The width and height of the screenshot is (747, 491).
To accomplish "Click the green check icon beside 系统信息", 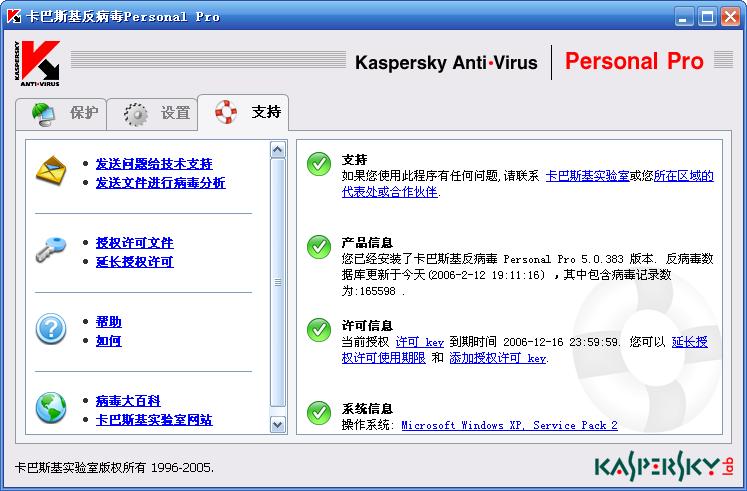I will pyautogui.click(x=319, y=413).
